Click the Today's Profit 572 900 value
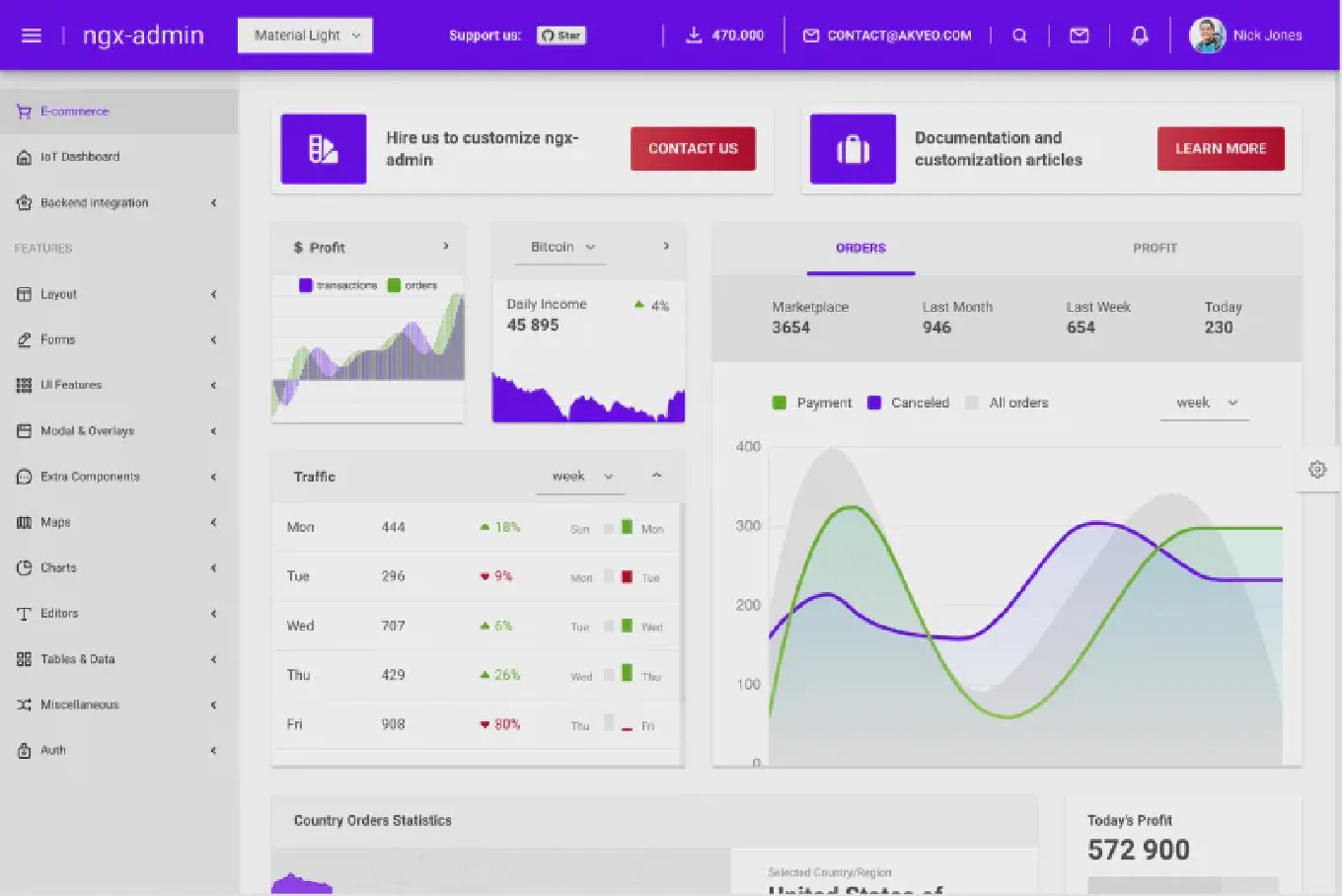This screenshot has width=1342, height=896. coord(1139,850)
